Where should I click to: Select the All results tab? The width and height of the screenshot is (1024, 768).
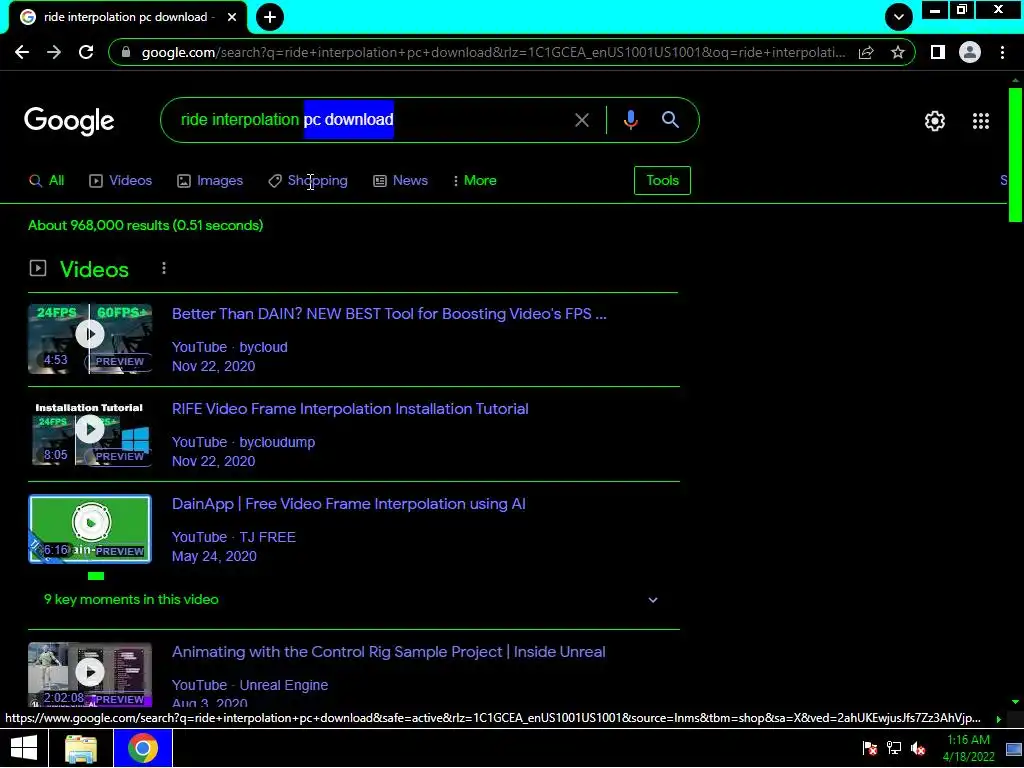47,181
